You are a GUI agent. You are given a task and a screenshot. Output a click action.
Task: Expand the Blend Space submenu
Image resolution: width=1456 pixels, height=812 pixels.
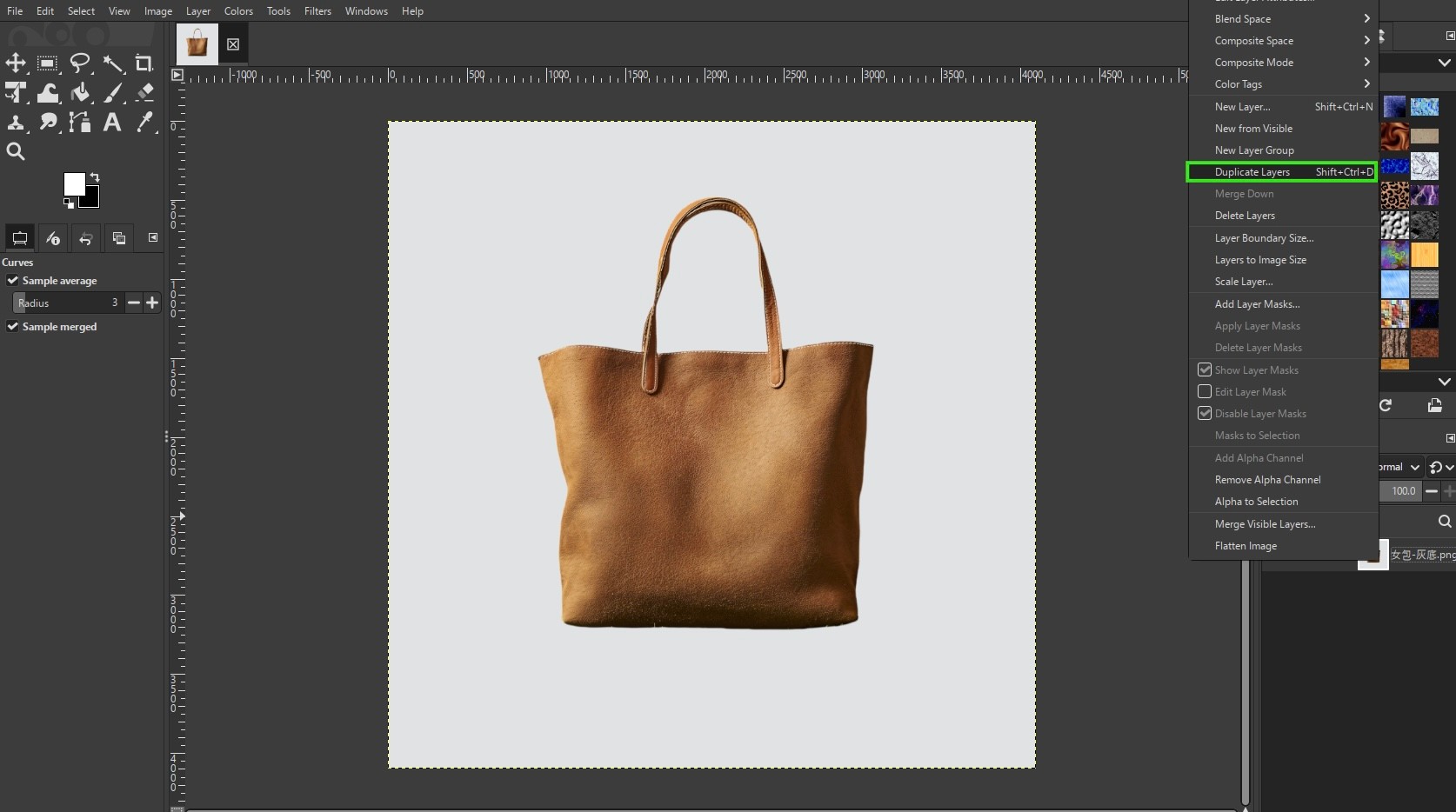pyautogui.click(x=1283, y=19)
